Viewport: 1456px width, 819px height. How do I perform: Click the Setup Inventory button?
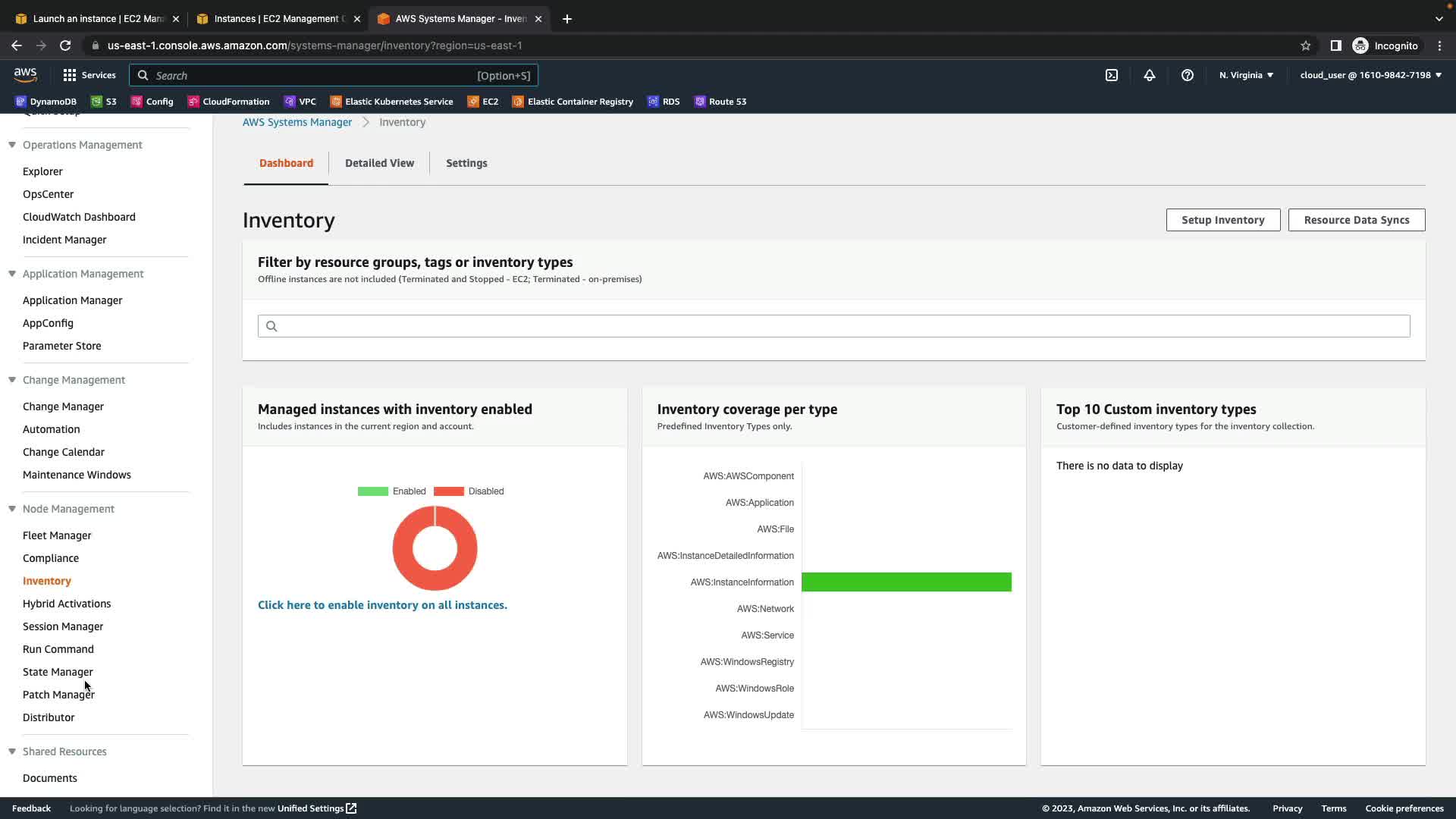click(x=1222, y=220)
